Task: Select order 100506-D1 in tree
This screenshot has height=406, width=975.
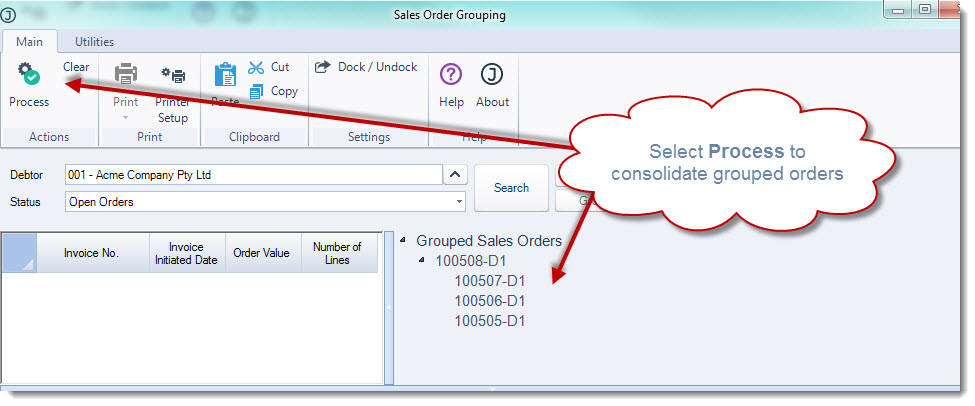Action: pos(490,301)
